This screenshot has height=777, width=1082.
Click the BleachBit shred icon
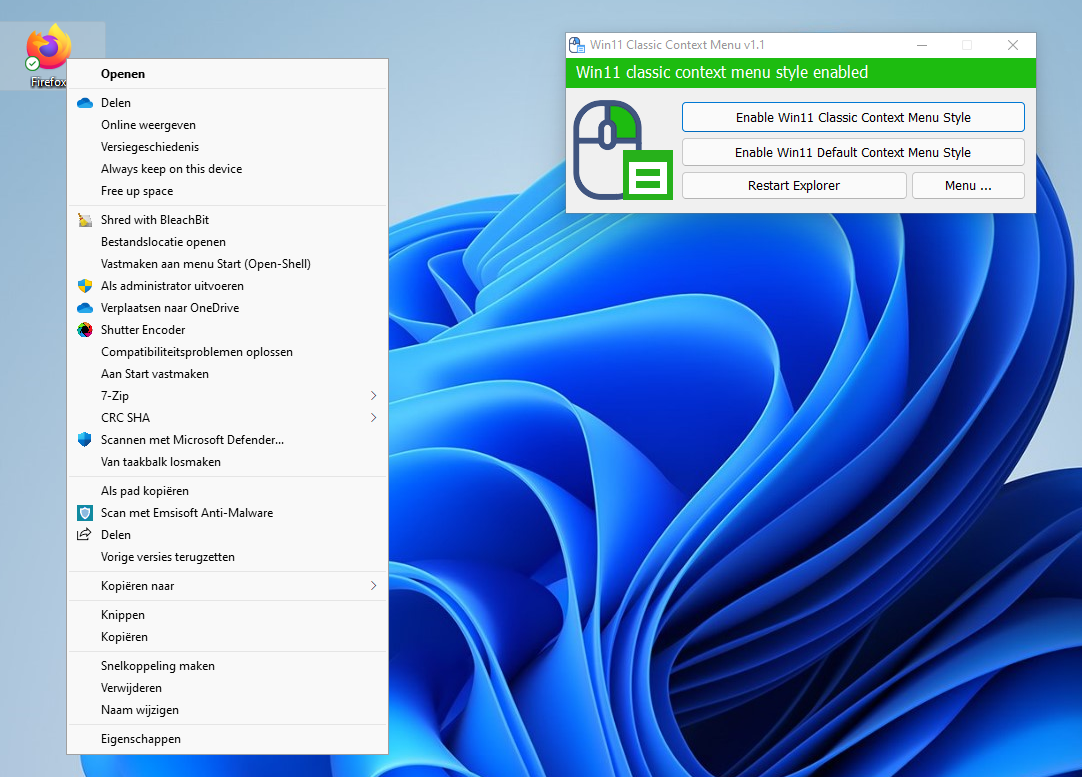pos(85,220)
